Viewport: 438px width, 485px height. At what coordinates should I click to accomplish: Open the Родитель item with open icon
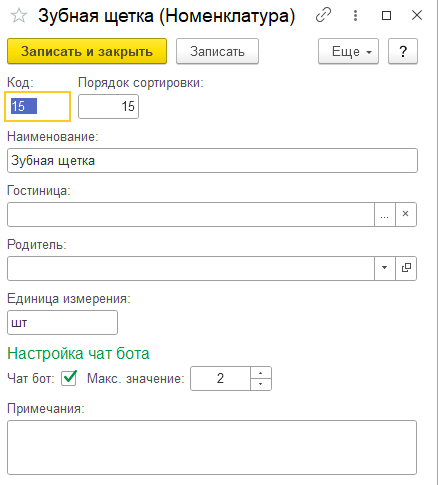tap(406, 268)
